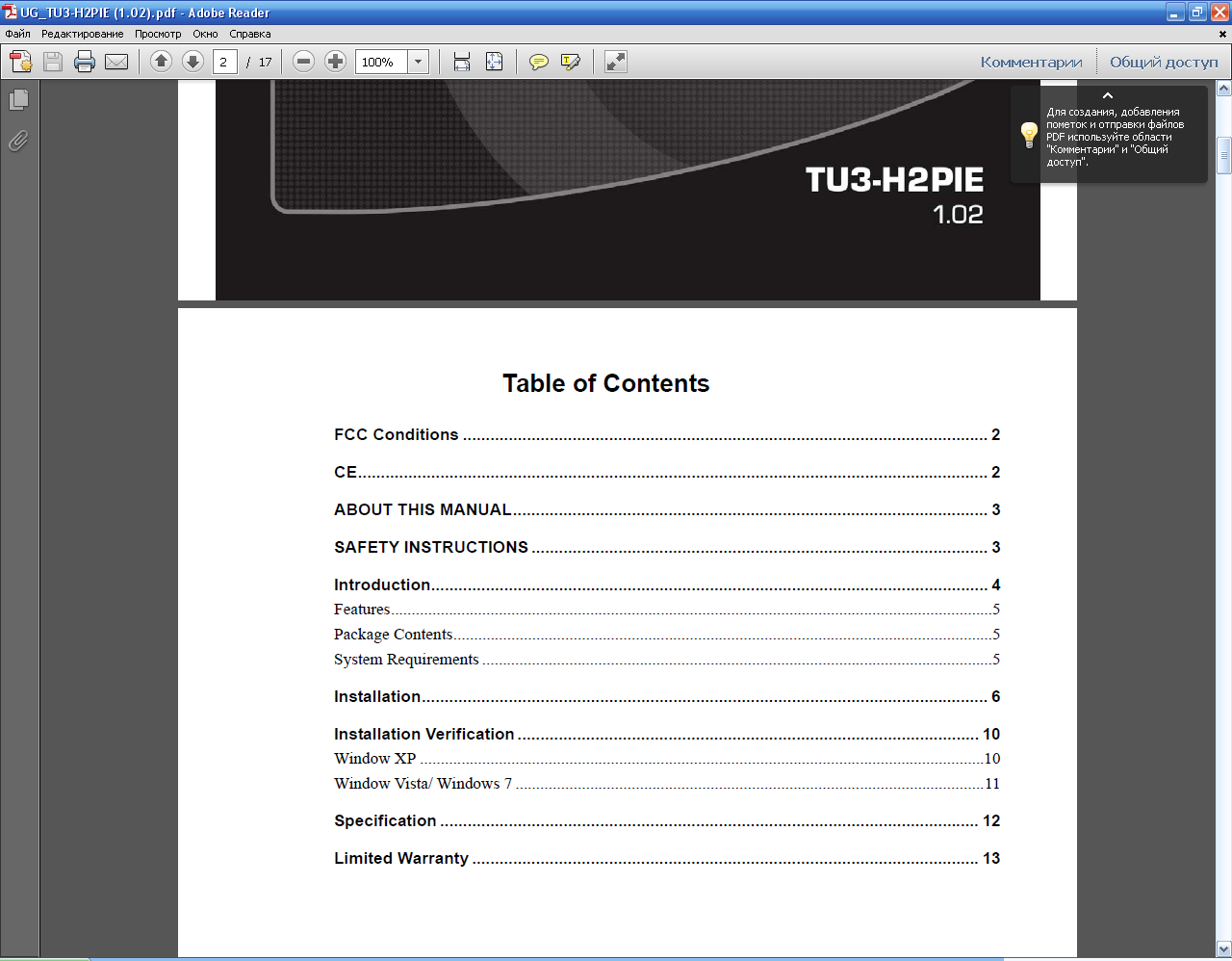This screenshot has width=1232, height=961.
Task: Open the Файл menu
Action: click(18, 34)
